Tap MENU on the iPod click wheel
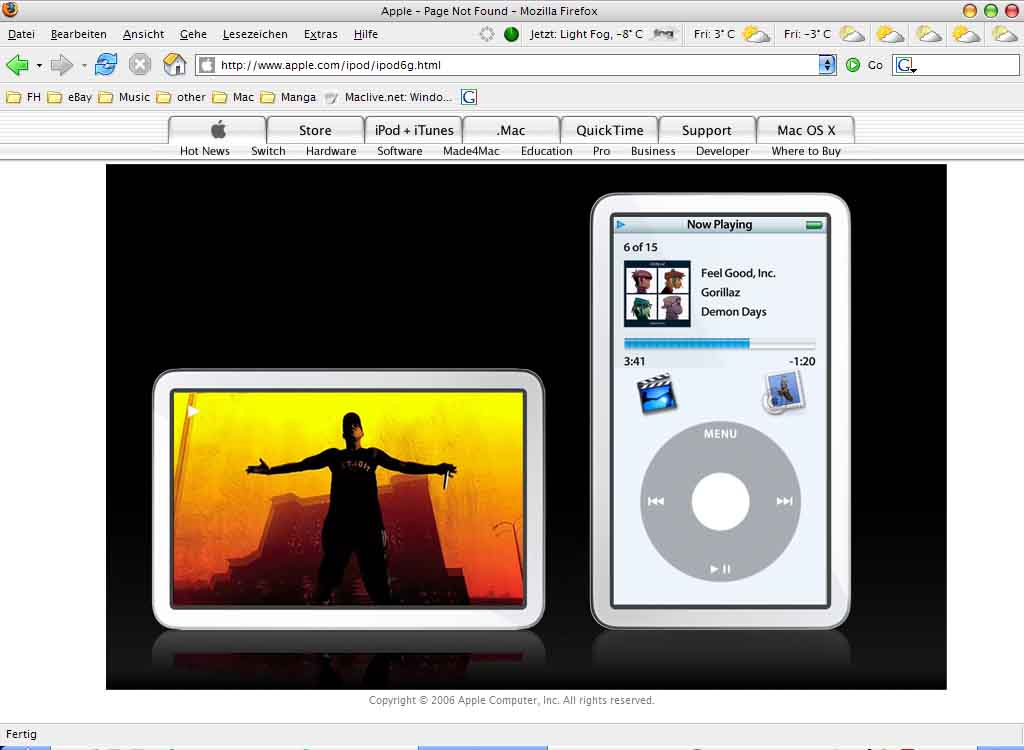This screenshot has width=1024, height=750. pyautogui.click(x=720, y=434)
